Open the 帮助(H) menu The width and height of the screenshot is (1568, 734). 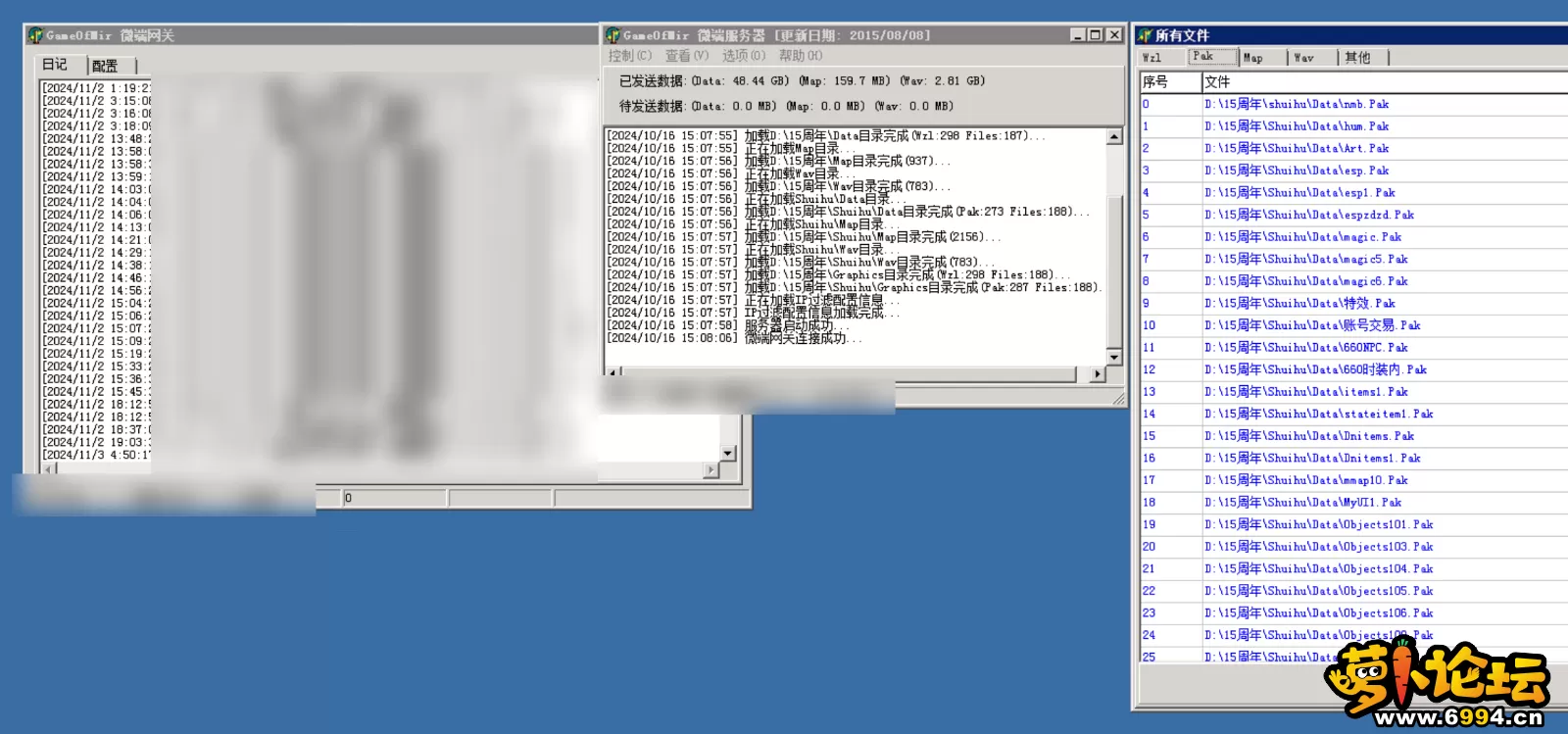click(x=801, y=56)
